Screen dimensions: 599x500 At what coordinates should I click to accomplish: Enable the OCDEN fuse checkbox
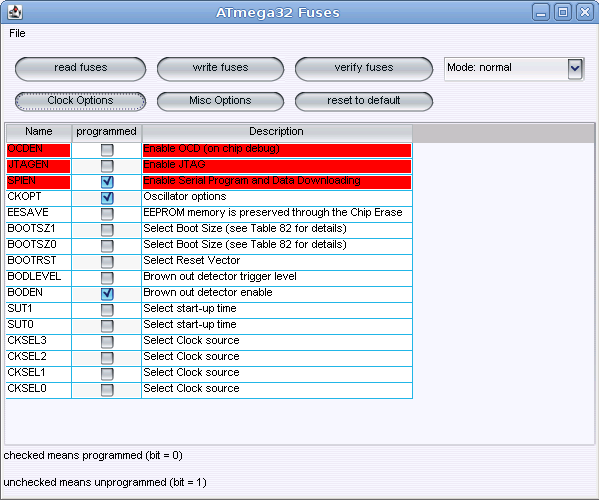pyautogui.click(x=107, y=150)
